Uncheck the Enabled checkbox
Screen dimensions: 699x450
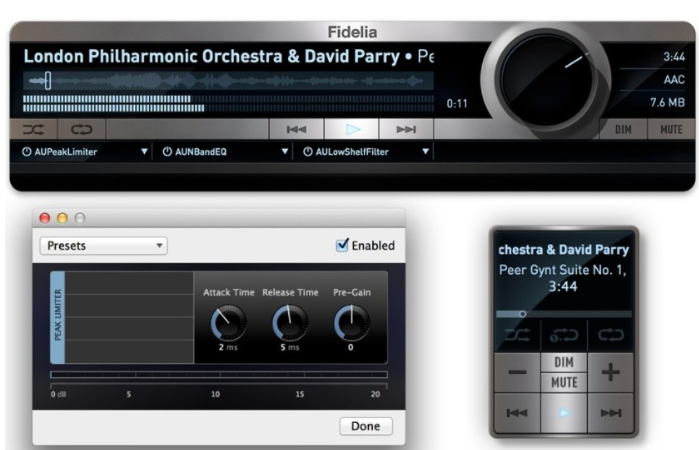[x=342, y=245]
